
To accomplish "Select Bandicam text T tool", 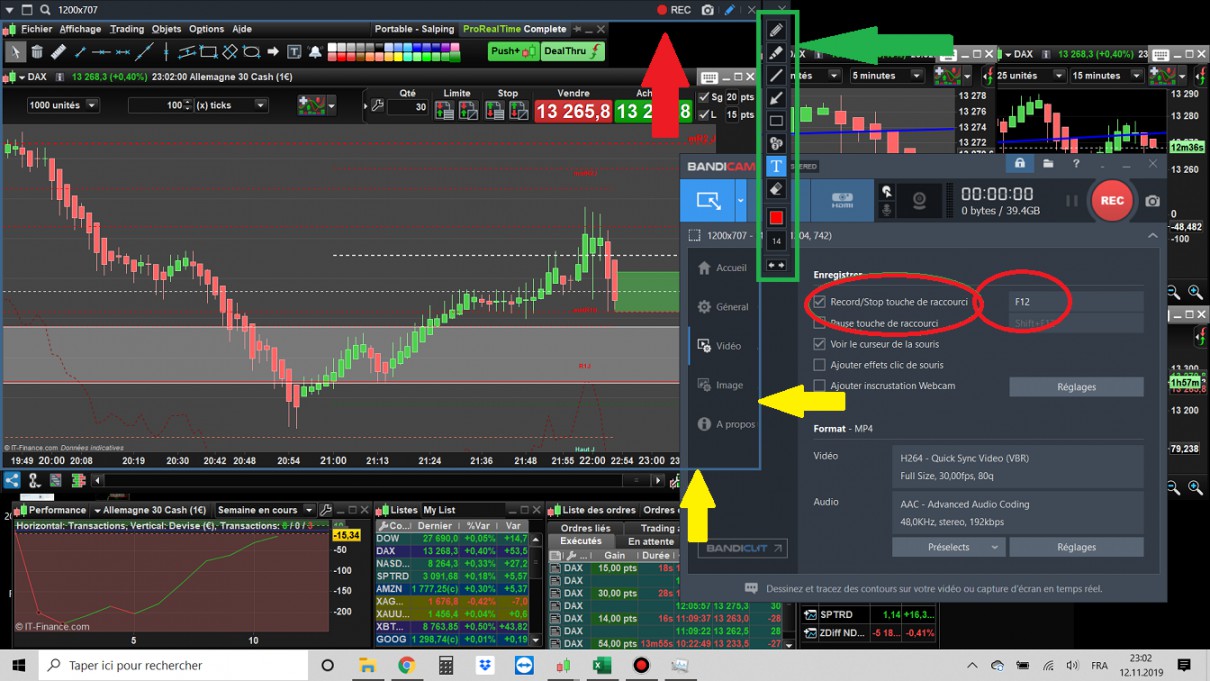I will click(776, 167).
